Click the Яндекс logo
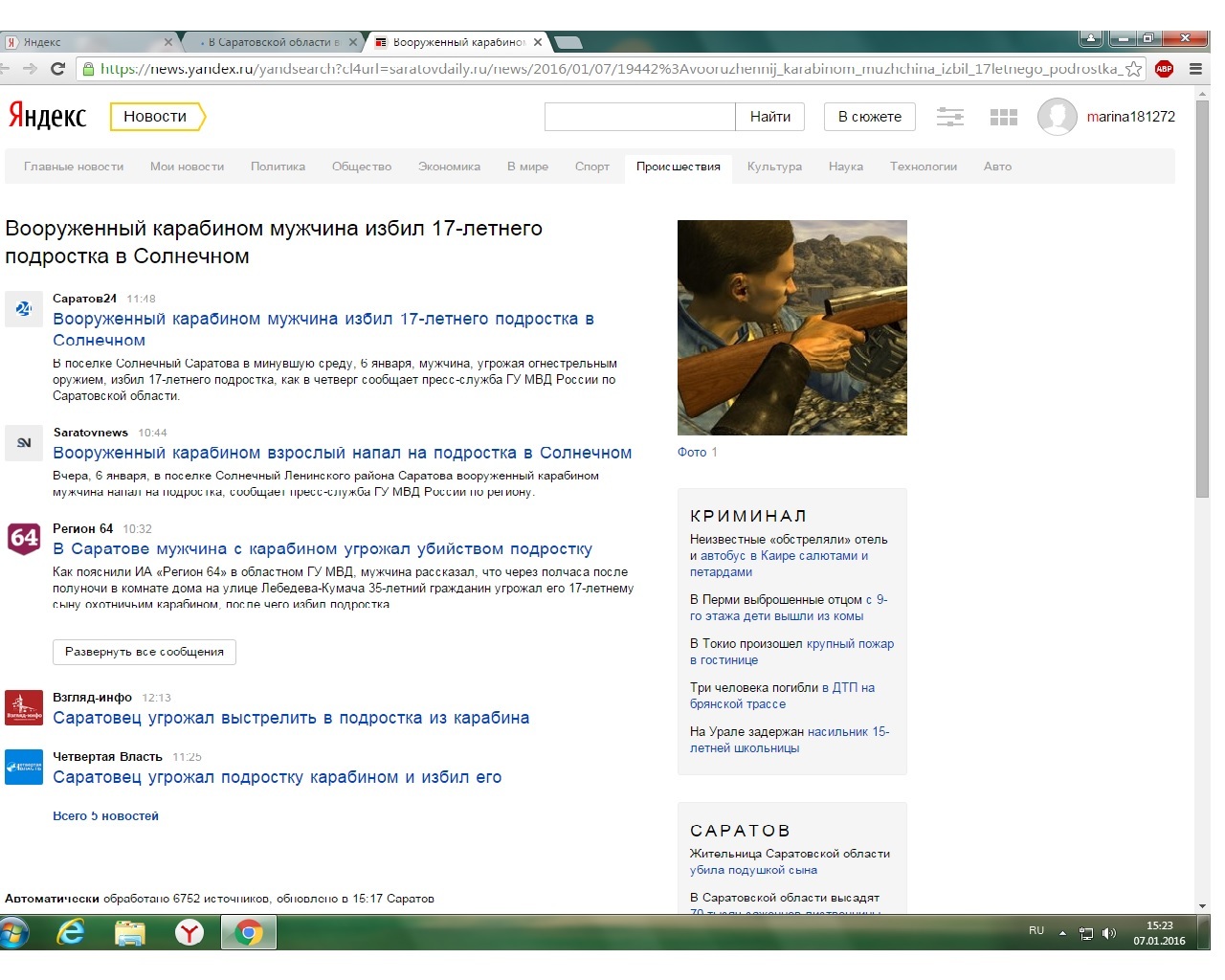The width and height of the screenshot is (1225, 980). coord(48,116)
